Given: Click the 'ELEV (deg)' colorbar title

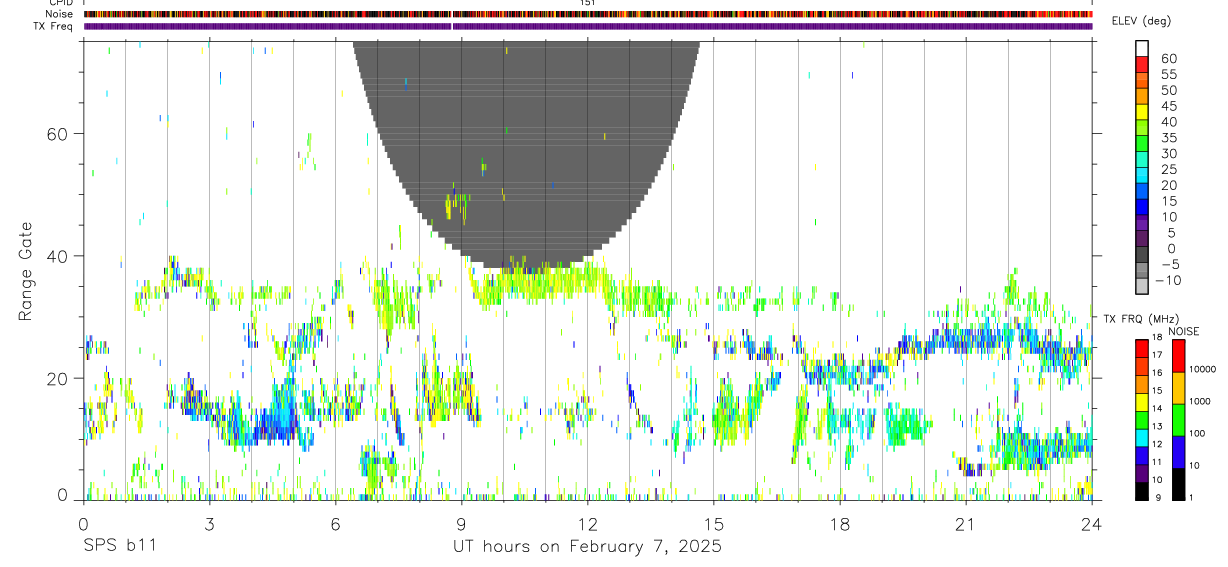Looking at the screenshot, I should 1142,21.
